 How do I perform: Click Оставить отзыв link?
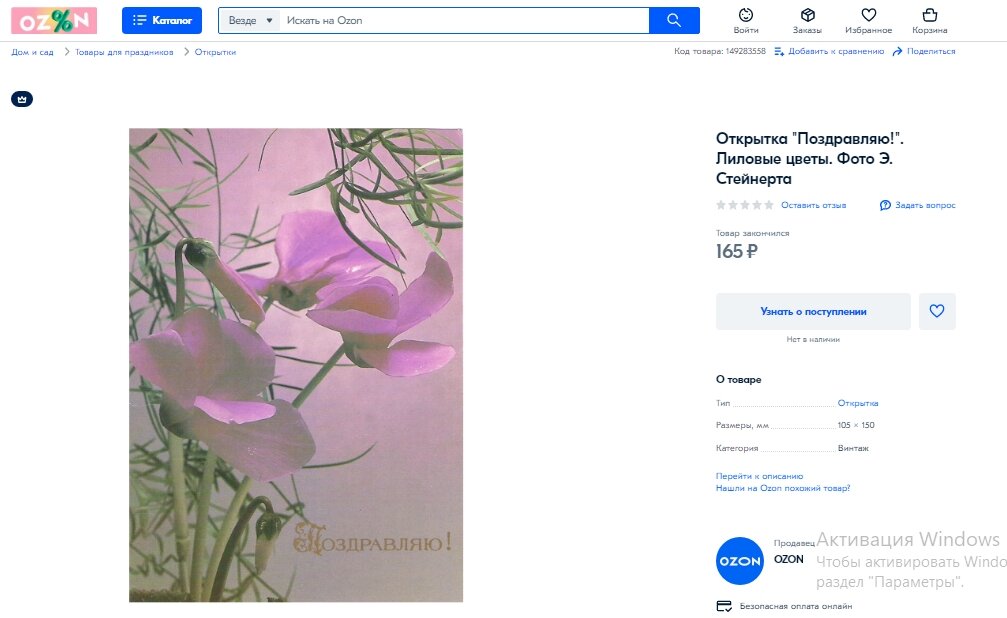(x=813, y=205)
